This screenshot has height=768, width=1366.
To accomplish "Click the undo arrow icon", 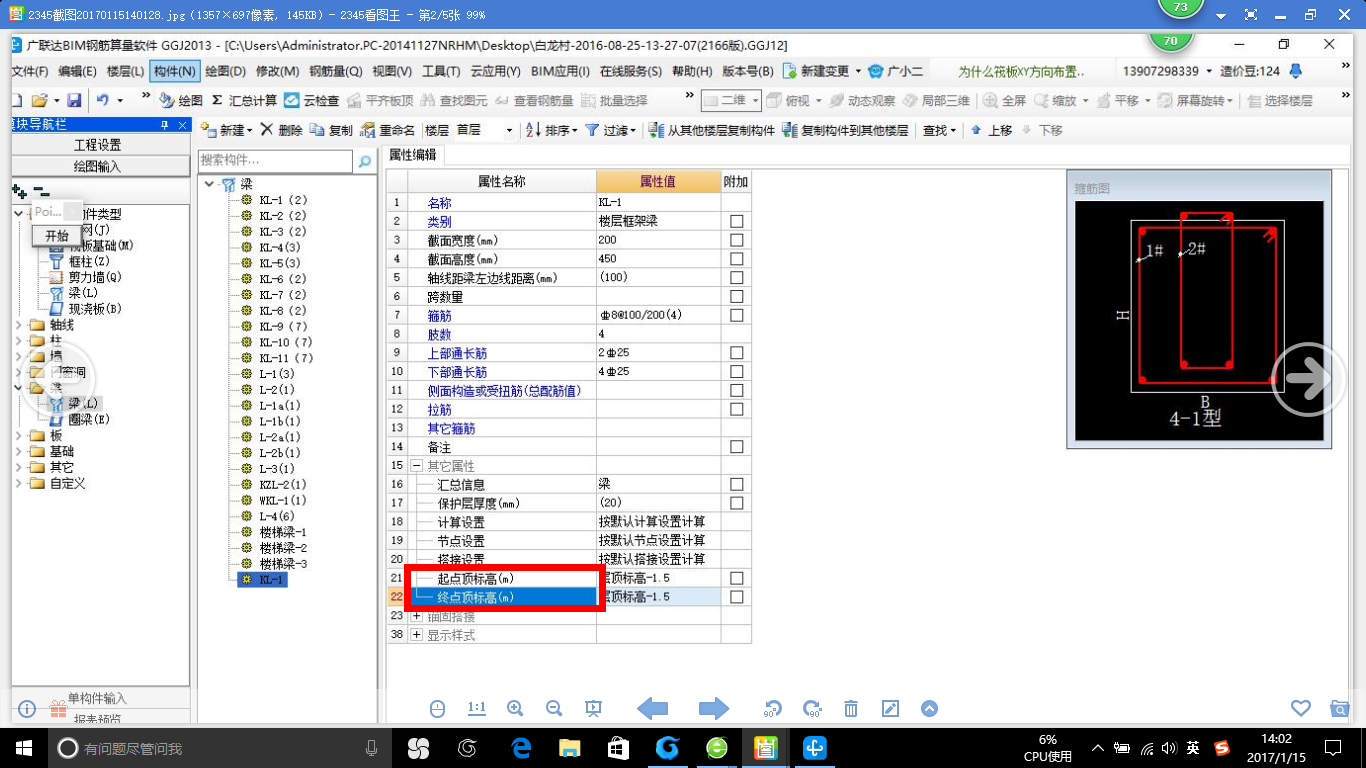I will (102, 101).
